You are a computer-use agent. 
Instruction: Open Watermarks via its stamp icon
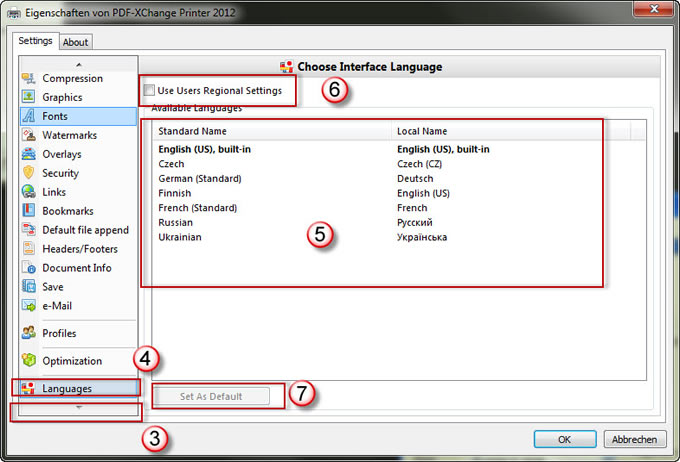pyautogui.click(x=29, y=135)
